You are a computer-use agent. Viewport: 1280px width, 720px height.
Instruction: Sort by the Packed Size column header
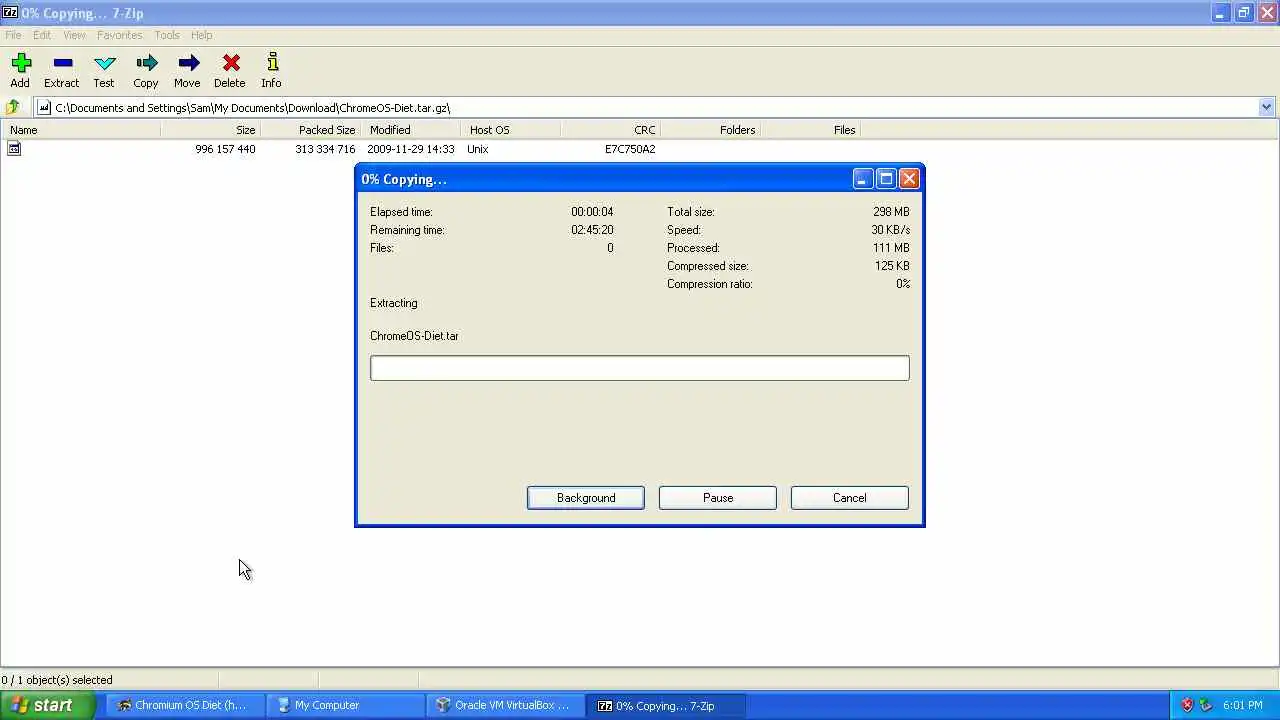coord(310,130)
